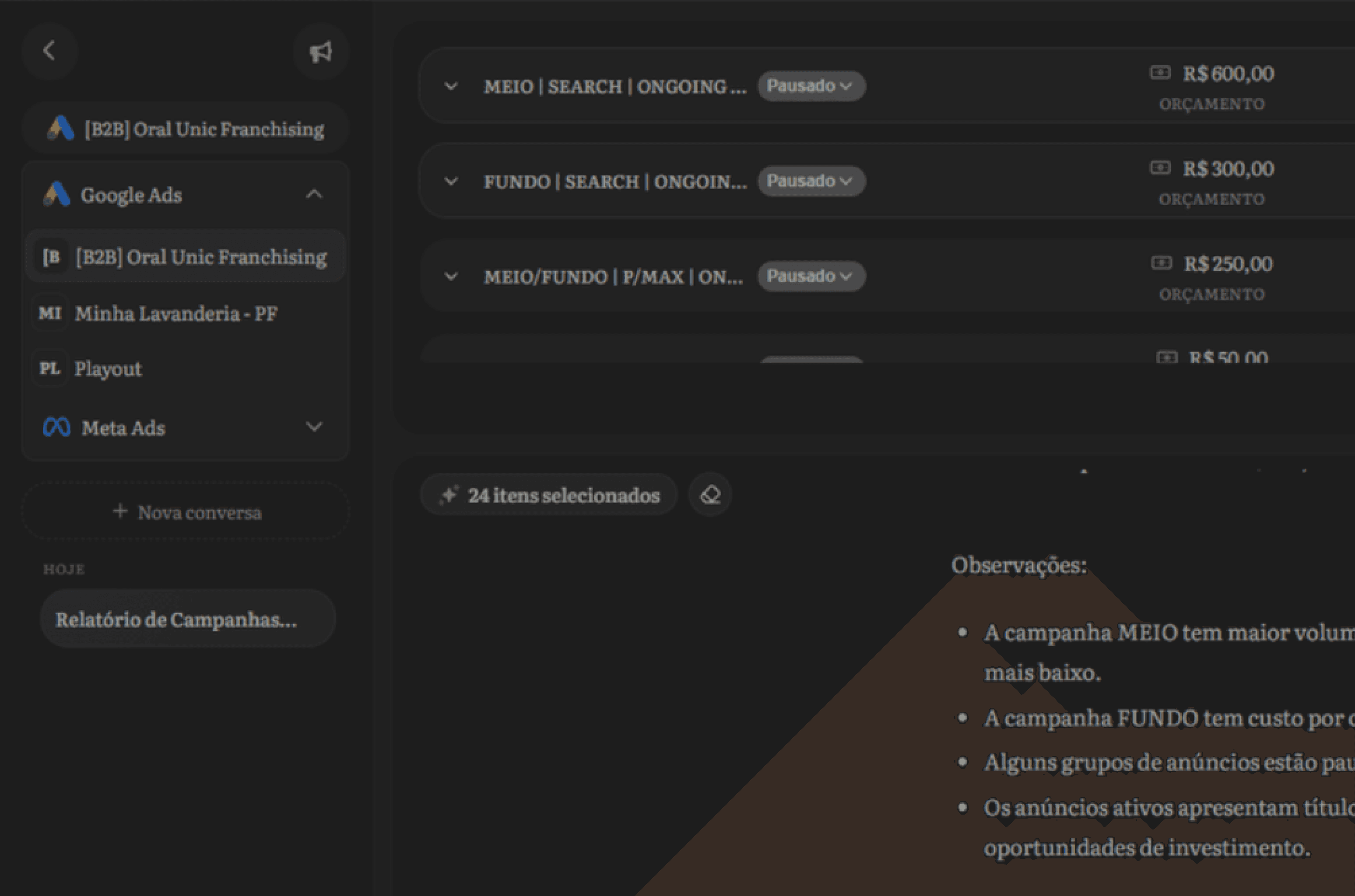Click the MI avatar icon for Minha Lavanderia
This screenshot has height=896, width=1355.
(50, 313)
